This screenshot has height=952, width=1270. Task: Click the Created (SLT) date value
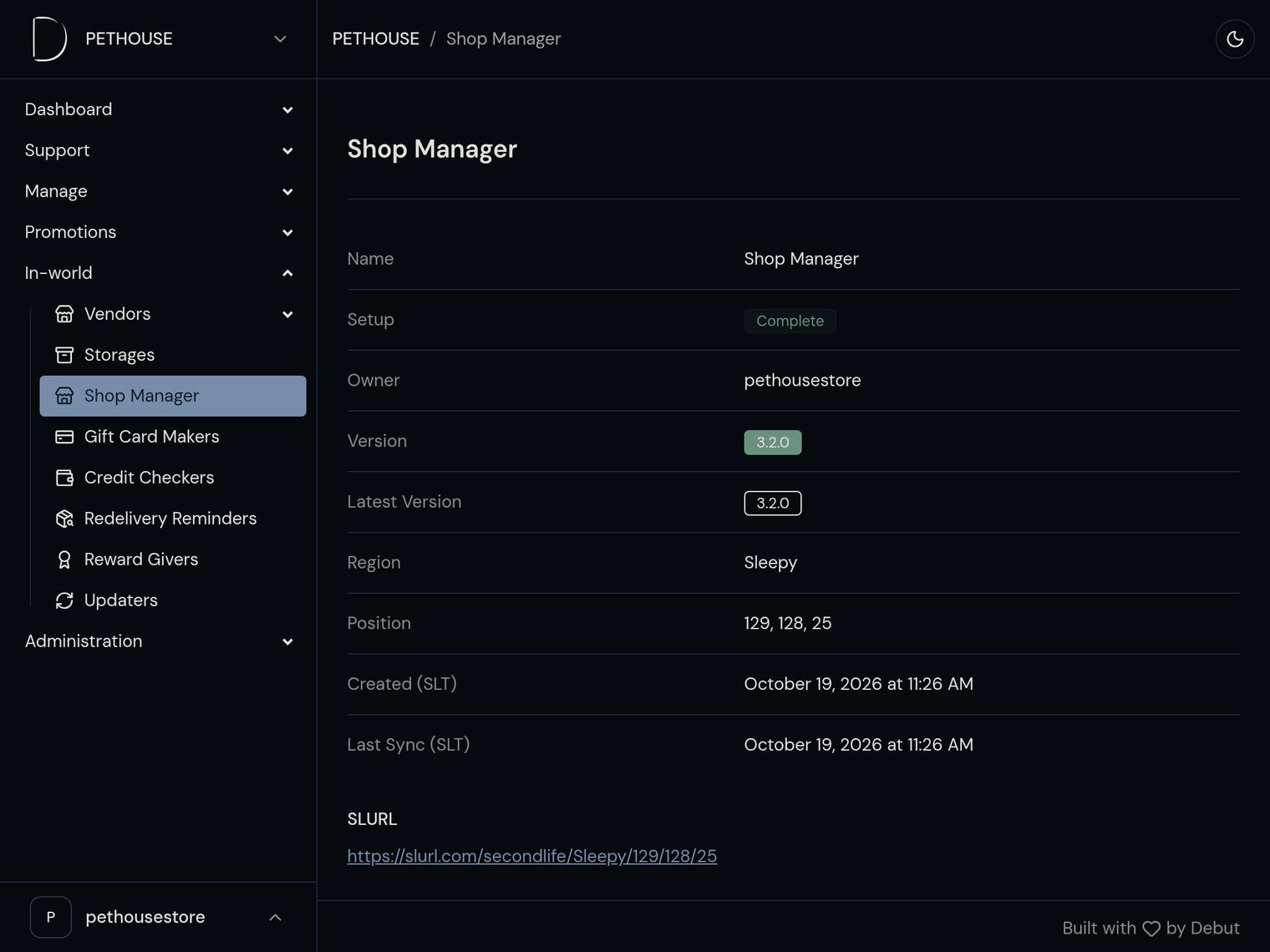pos(859,684)
